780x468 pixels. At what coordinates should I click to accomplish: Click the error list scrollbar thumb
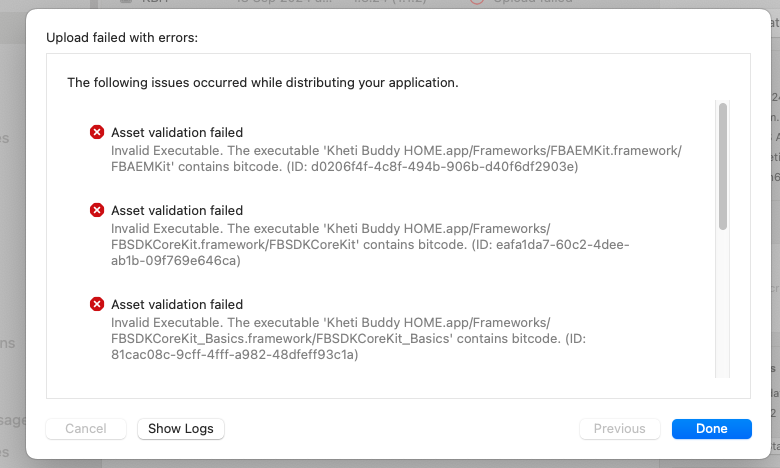pyautogui.click(x=723, y=165)
